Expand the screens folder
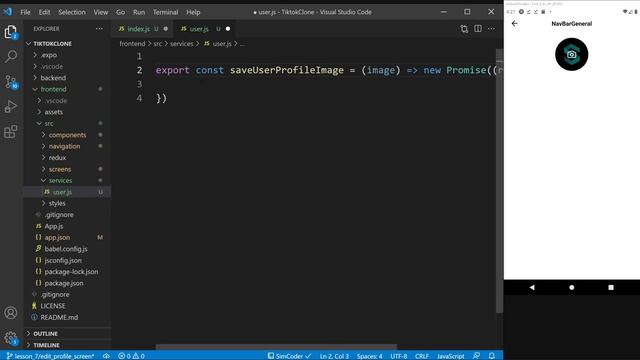 pyautogui.click(x=60, y=169)
